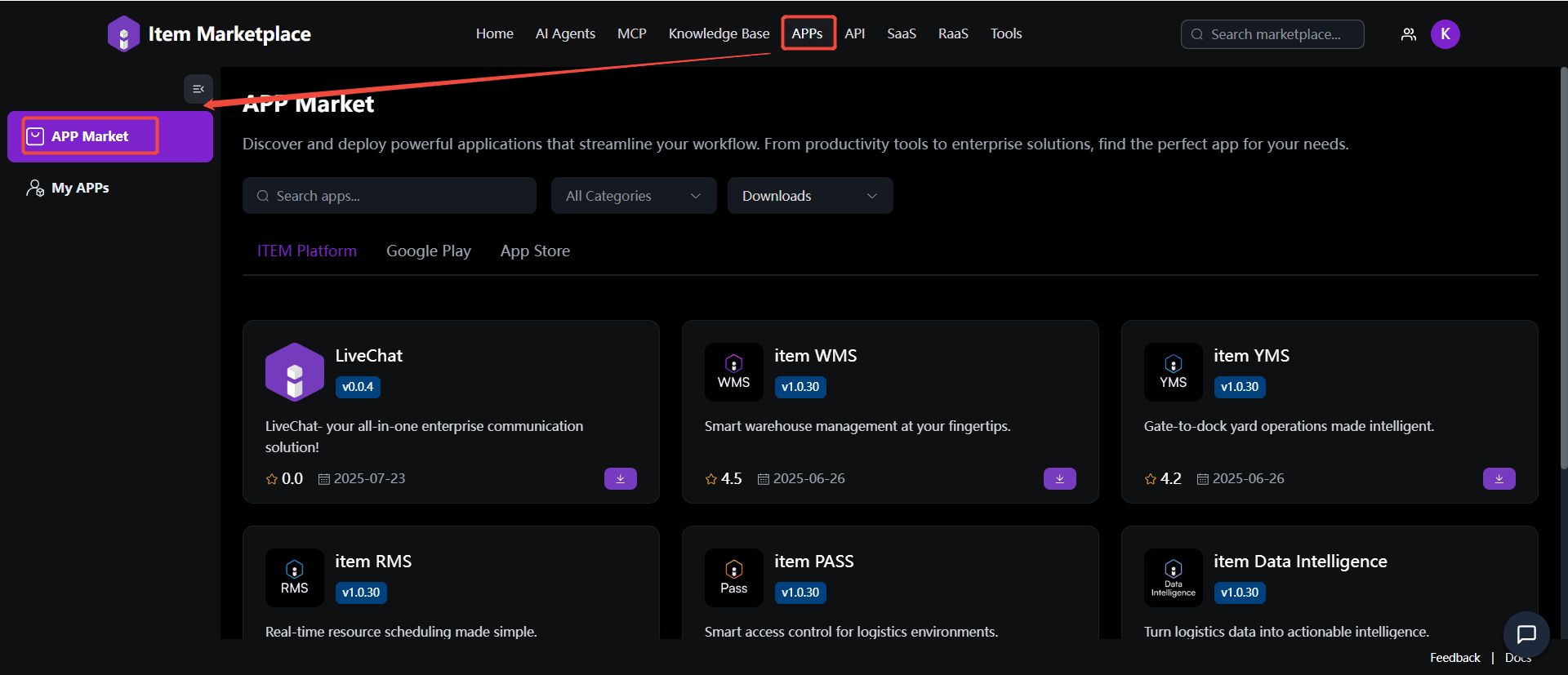Download the LiveChat app

click(x=621, y=479)
